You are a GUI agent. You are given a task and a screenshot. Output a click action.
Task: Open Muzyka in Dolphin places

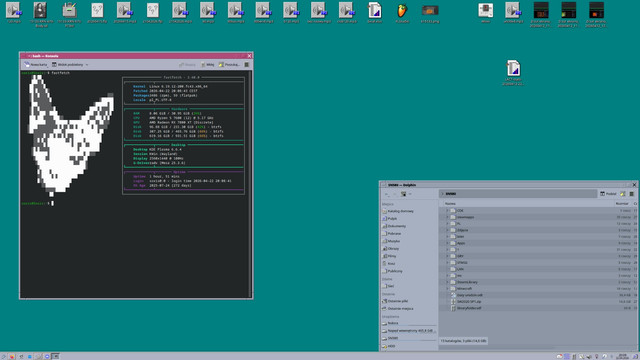(x=391, y=241)
